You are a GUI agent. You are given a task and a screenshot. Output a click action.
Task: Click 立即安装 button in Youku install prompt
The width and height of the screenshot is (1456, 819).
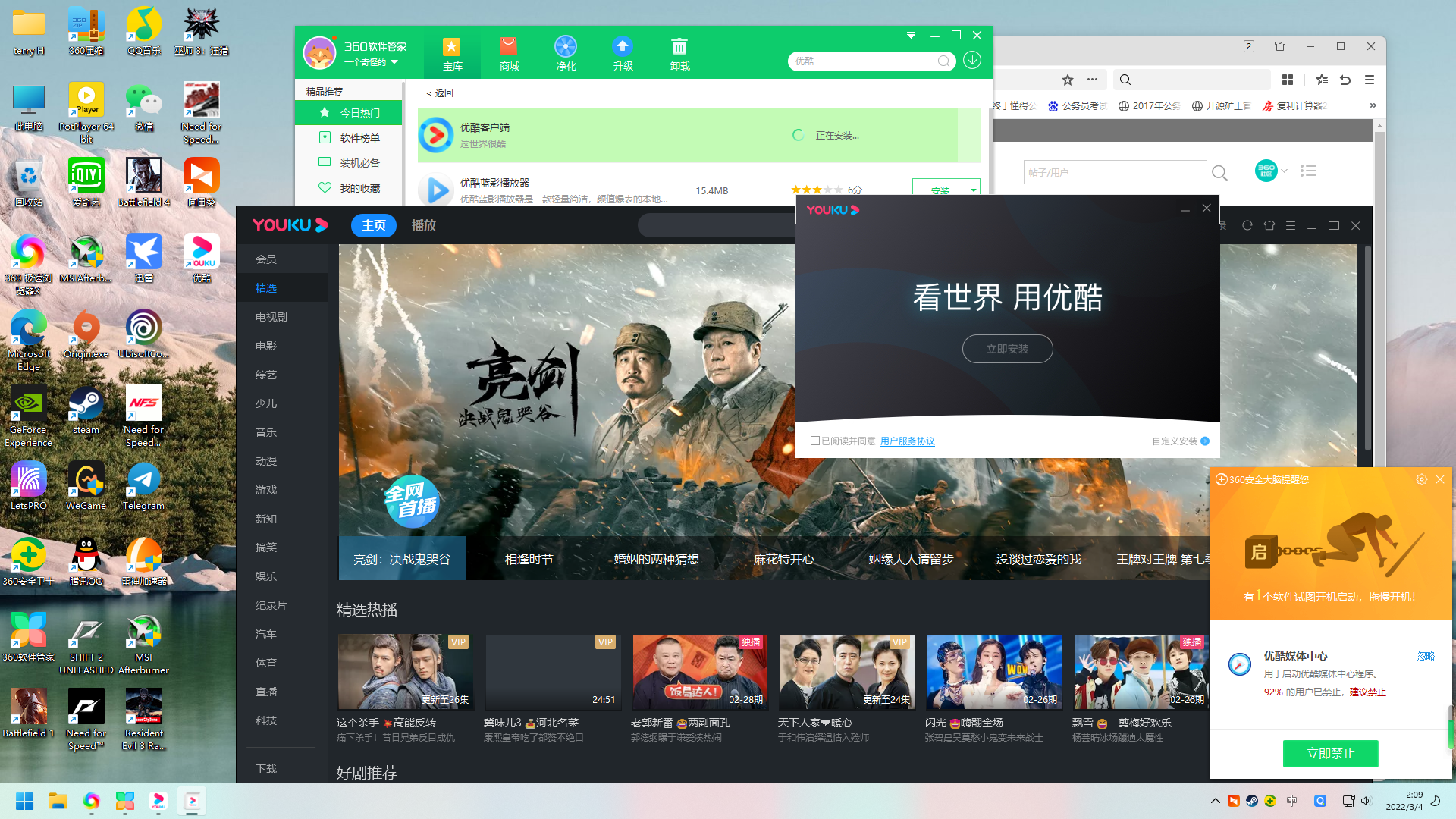point(1007,348)
